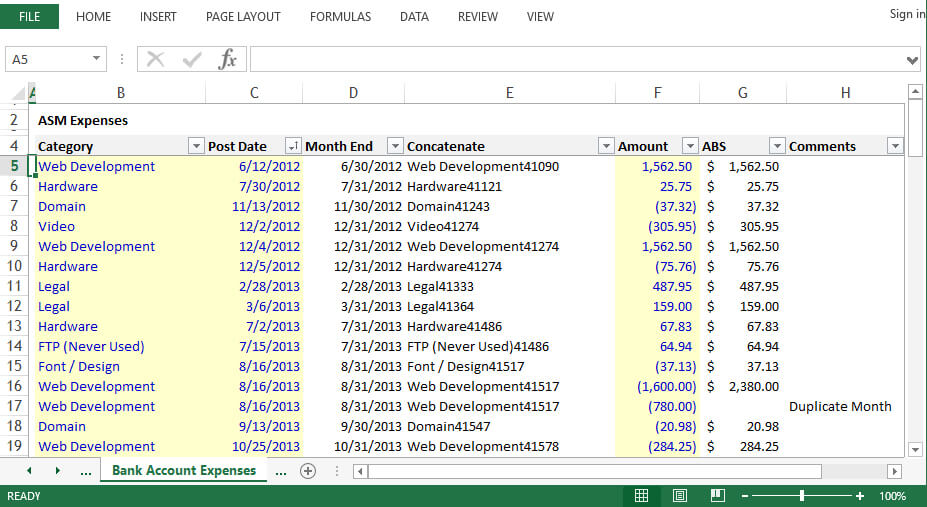Open Month End filter dropdown
Image resolution: width=927 pixels, height=507 pixels.
[x=395, y=146]
